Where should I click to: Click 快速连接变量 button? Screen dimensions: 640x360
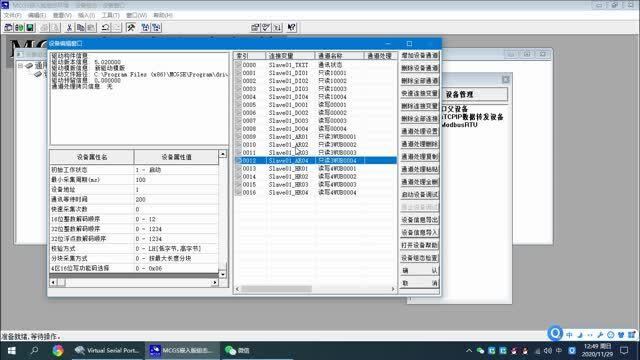click(x=420, y=93)
